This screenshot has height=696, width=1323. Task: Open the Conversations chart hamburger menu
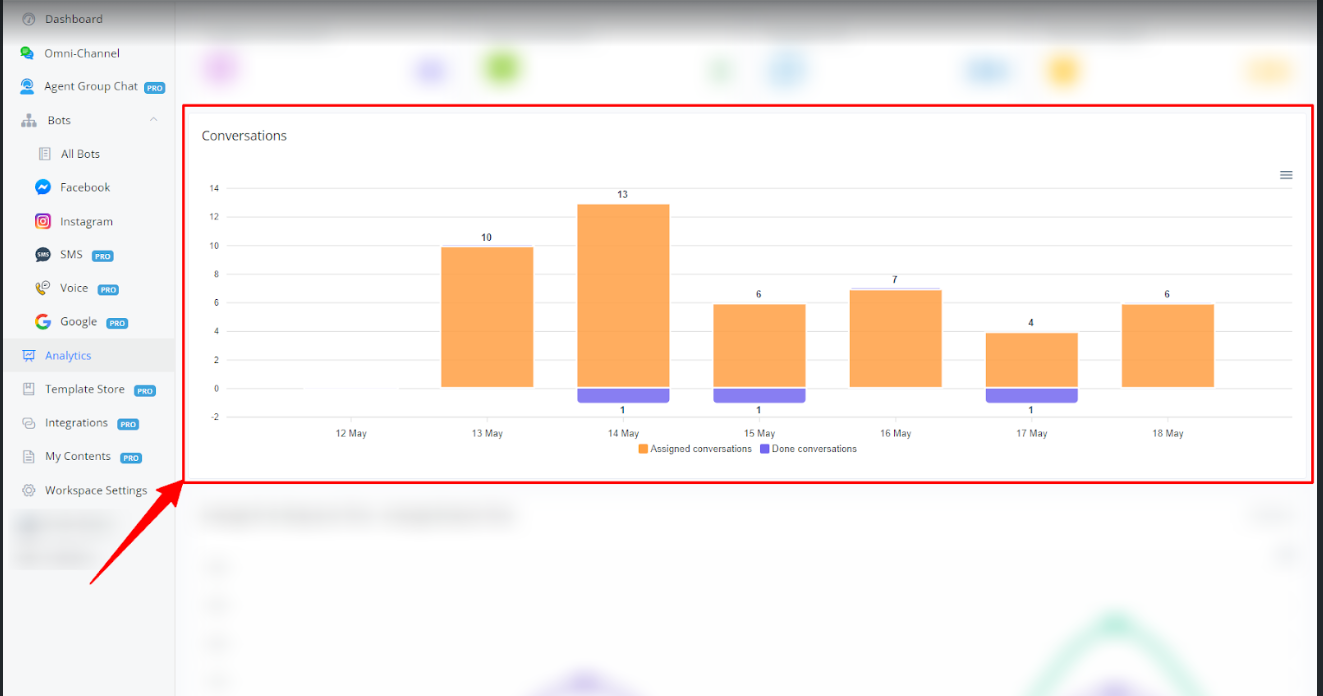[x=1286, y=175]
